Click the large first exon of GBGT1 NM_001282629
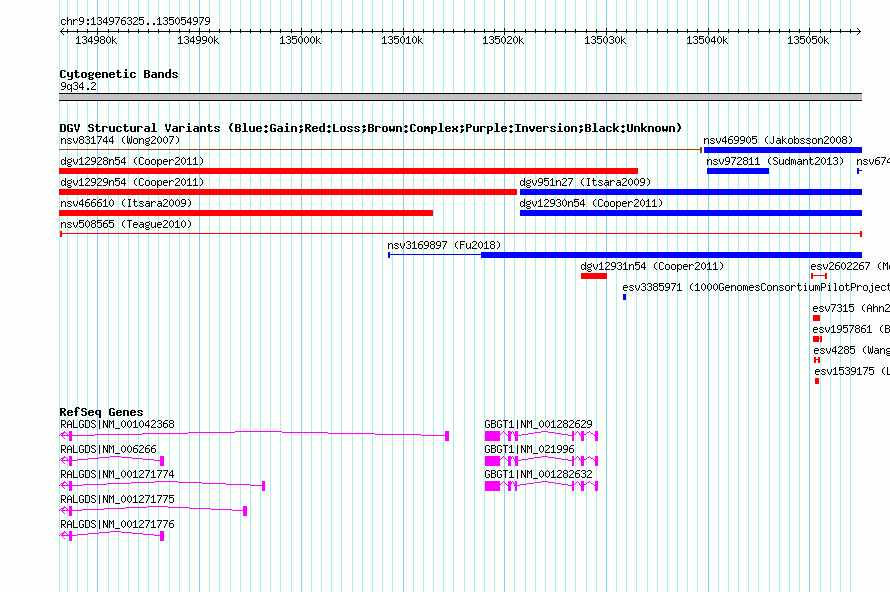 (493, 435)
